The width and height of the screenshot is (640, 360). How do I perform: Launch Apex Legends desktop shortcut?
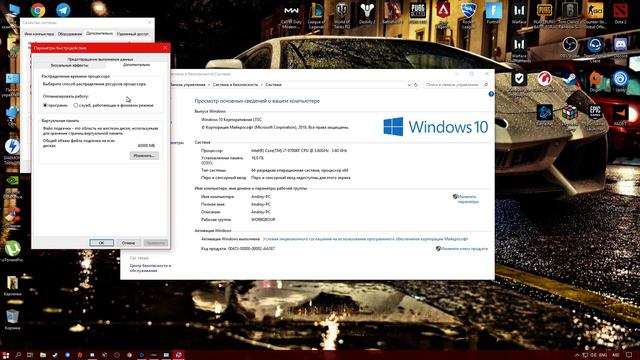443,15
